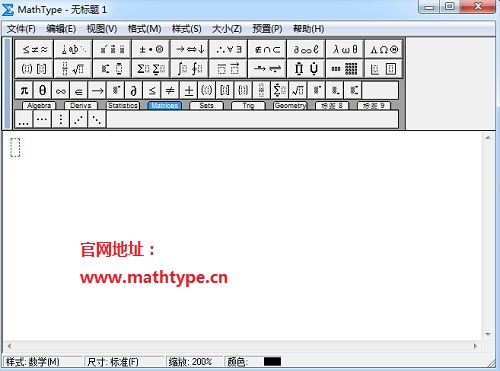Switch to the Sets tab
Screen dimensions: 500x371
coord(206,106)
